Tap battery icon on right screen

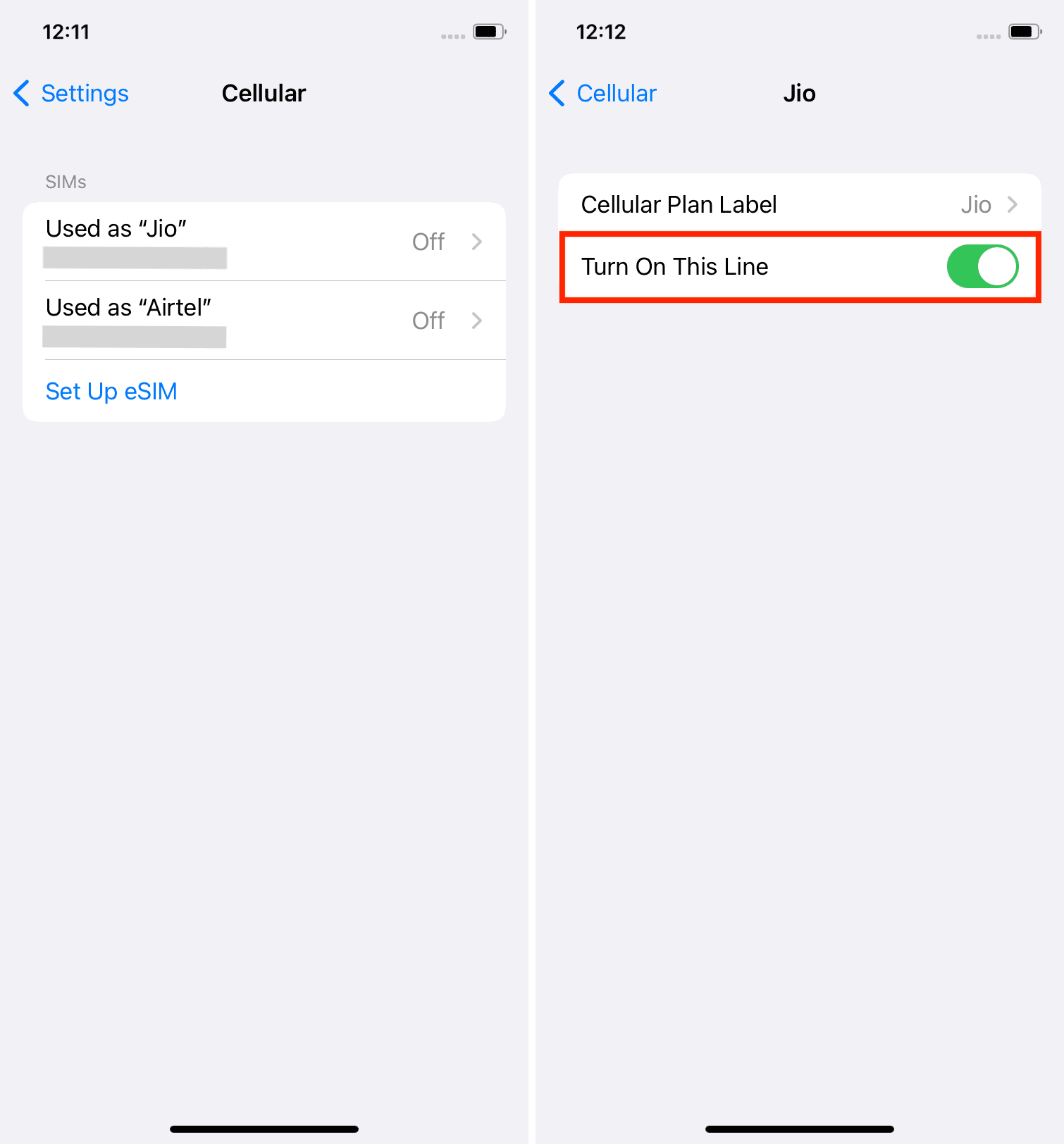pyautogui.click(x=1025, y=32)
